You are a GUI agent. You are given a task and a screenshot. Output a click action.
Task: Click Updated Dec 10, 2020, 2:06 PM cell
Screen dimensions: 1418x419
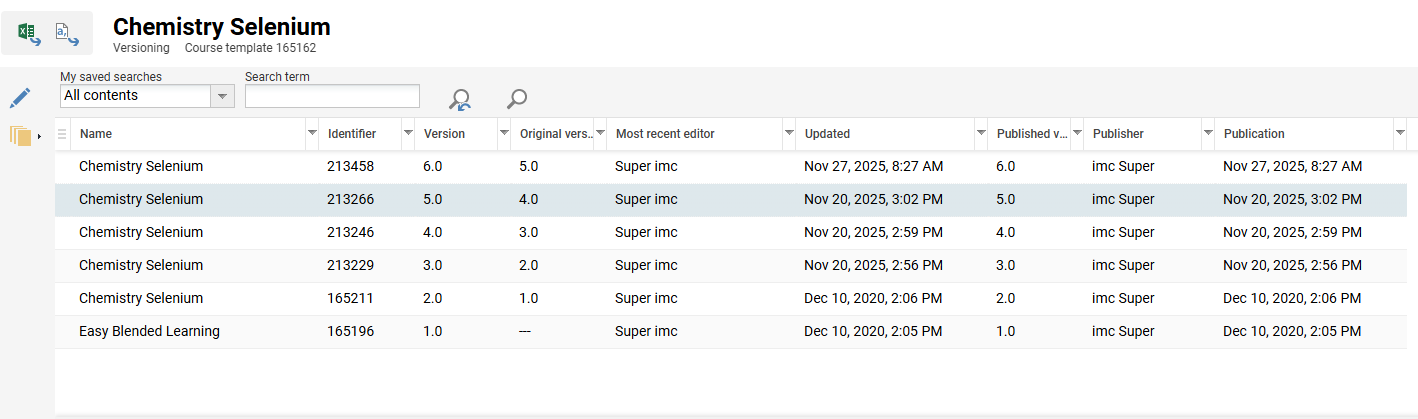coord(873,298)
